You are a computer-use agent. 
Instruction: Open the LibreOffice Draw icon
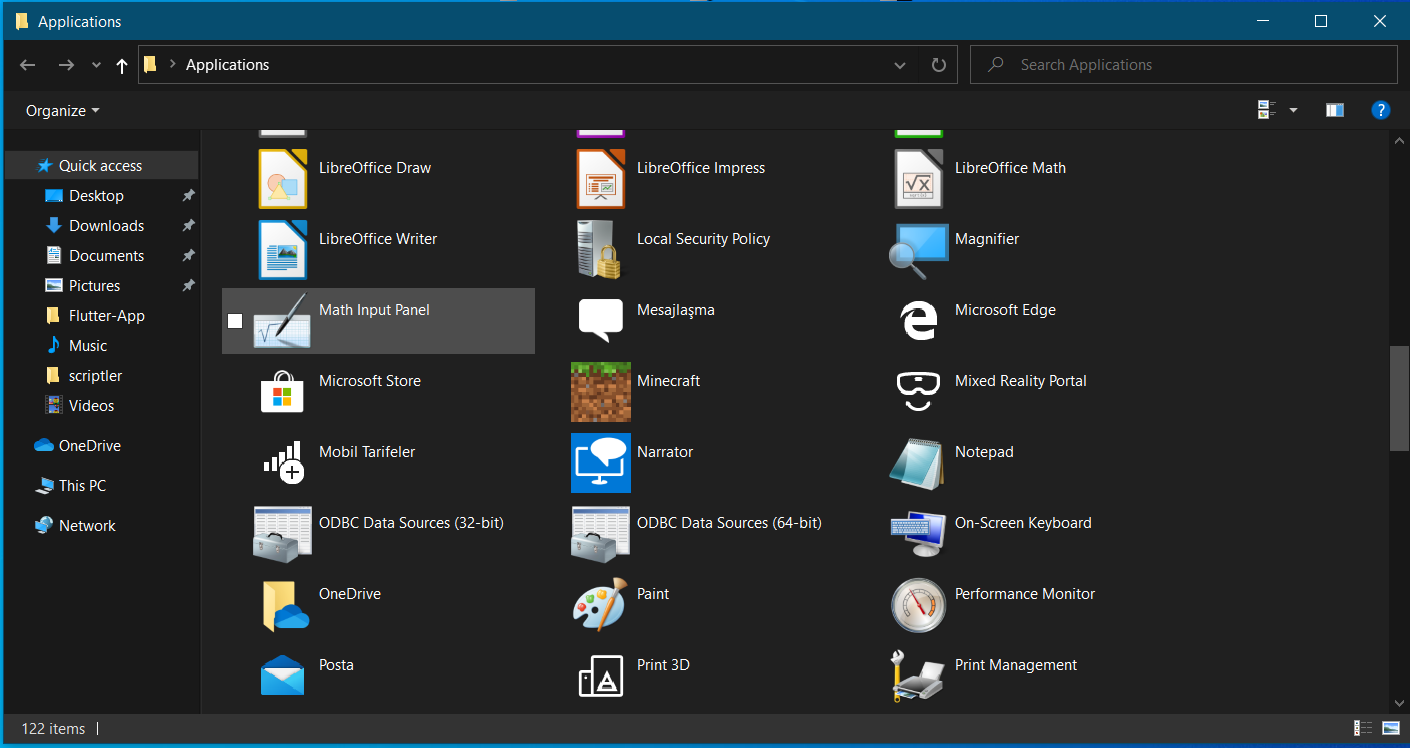pyautogui.click(x=283, y=179)
